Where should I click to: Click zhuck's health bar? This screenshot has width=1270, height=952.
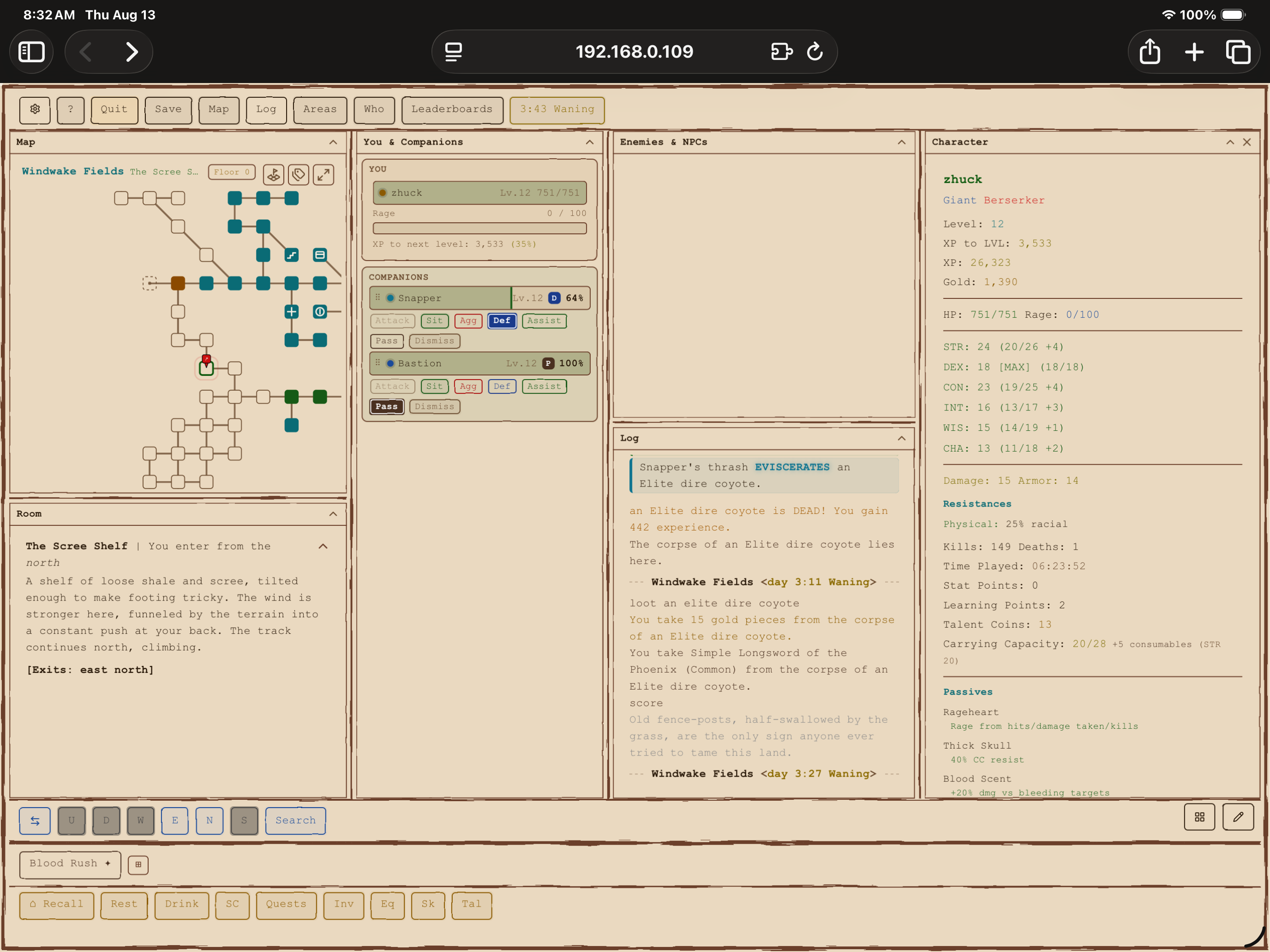click(x=479, y=193)
